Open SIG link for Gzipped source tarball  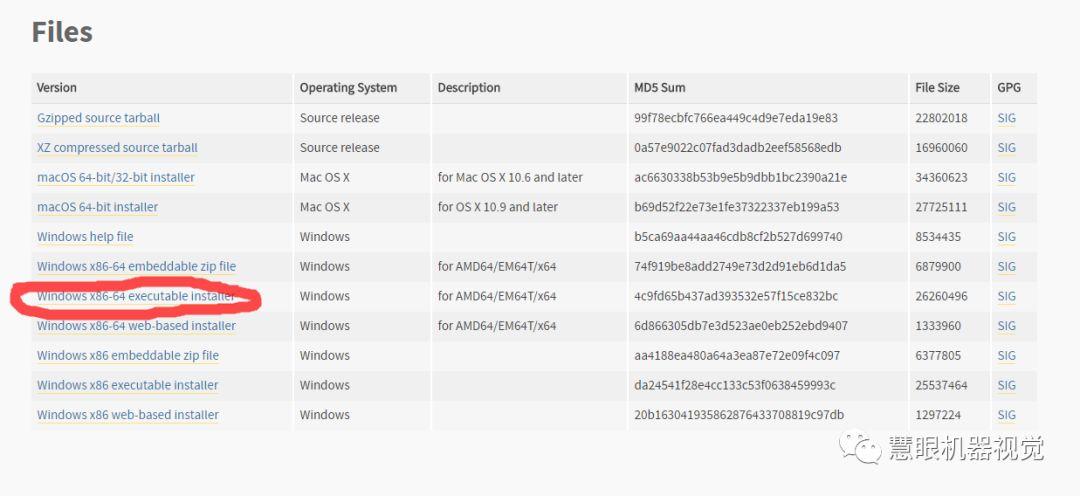click(x=1006, y=118)
